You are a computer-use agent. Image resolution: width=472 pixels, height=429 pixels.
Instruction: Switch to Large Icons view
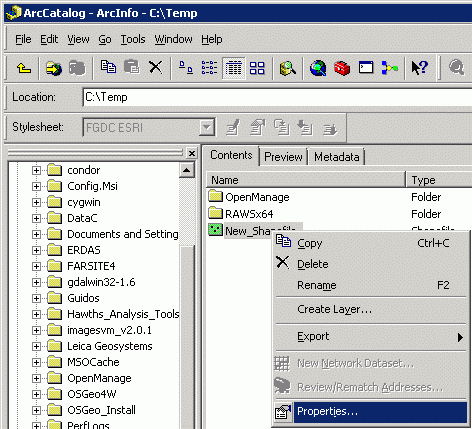point(186,68)
